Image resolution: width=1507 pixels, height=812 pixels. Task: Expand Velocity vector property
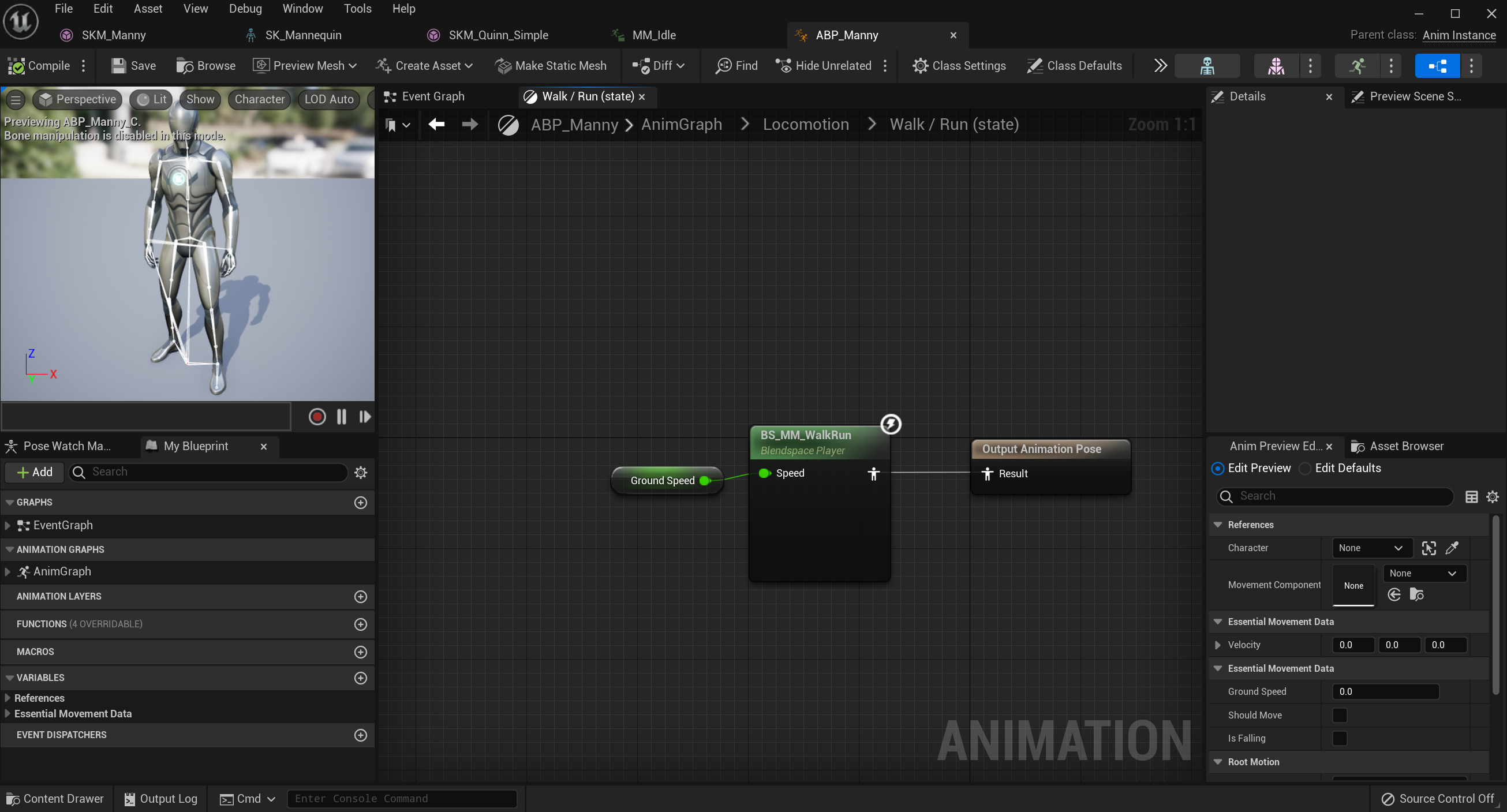(1217, 645)
